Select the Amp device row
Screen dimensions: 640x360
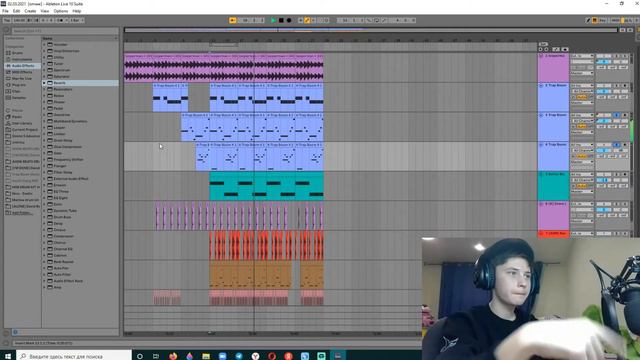(80, 287)
